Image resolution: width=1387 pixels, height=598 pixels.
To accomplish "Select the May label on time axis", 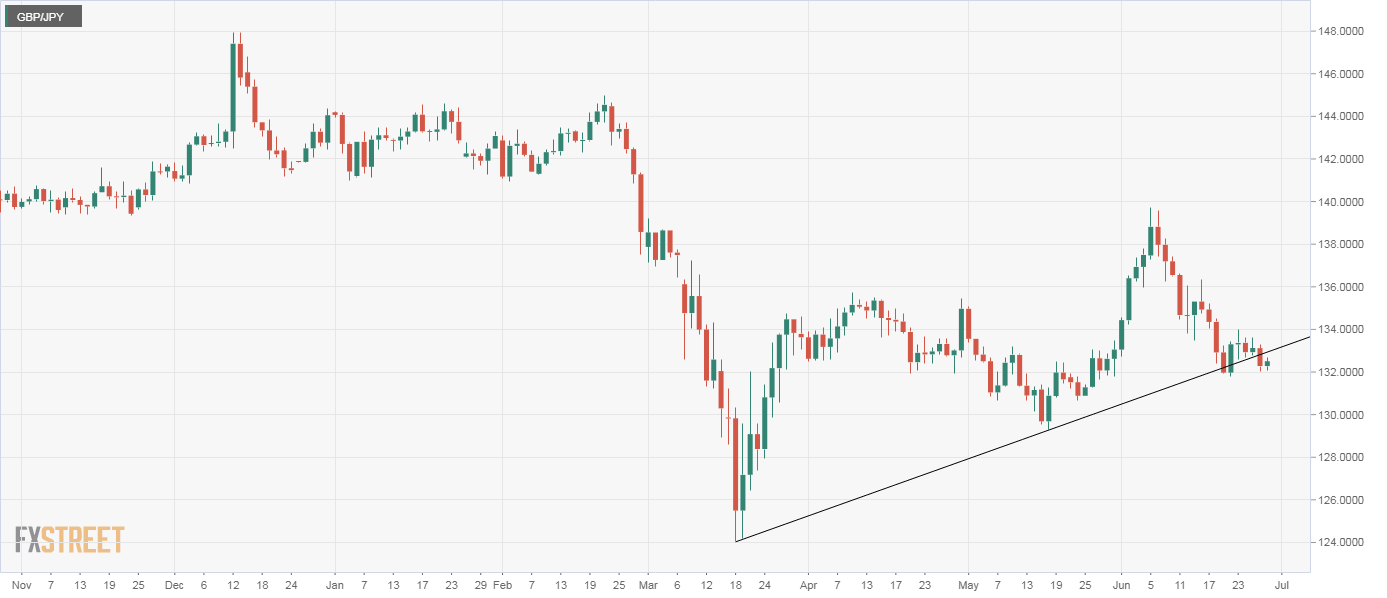I will pyautogui.click(x=966, y=582).
